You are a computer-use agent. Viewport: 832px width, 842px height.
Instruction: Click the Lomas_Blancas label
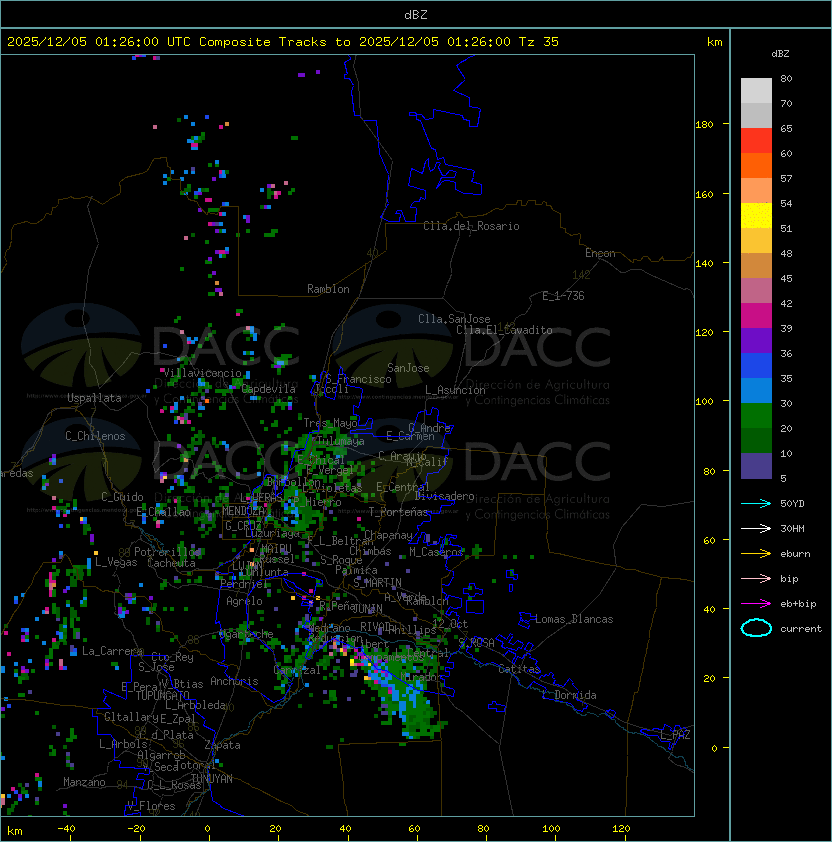(574, 619)
